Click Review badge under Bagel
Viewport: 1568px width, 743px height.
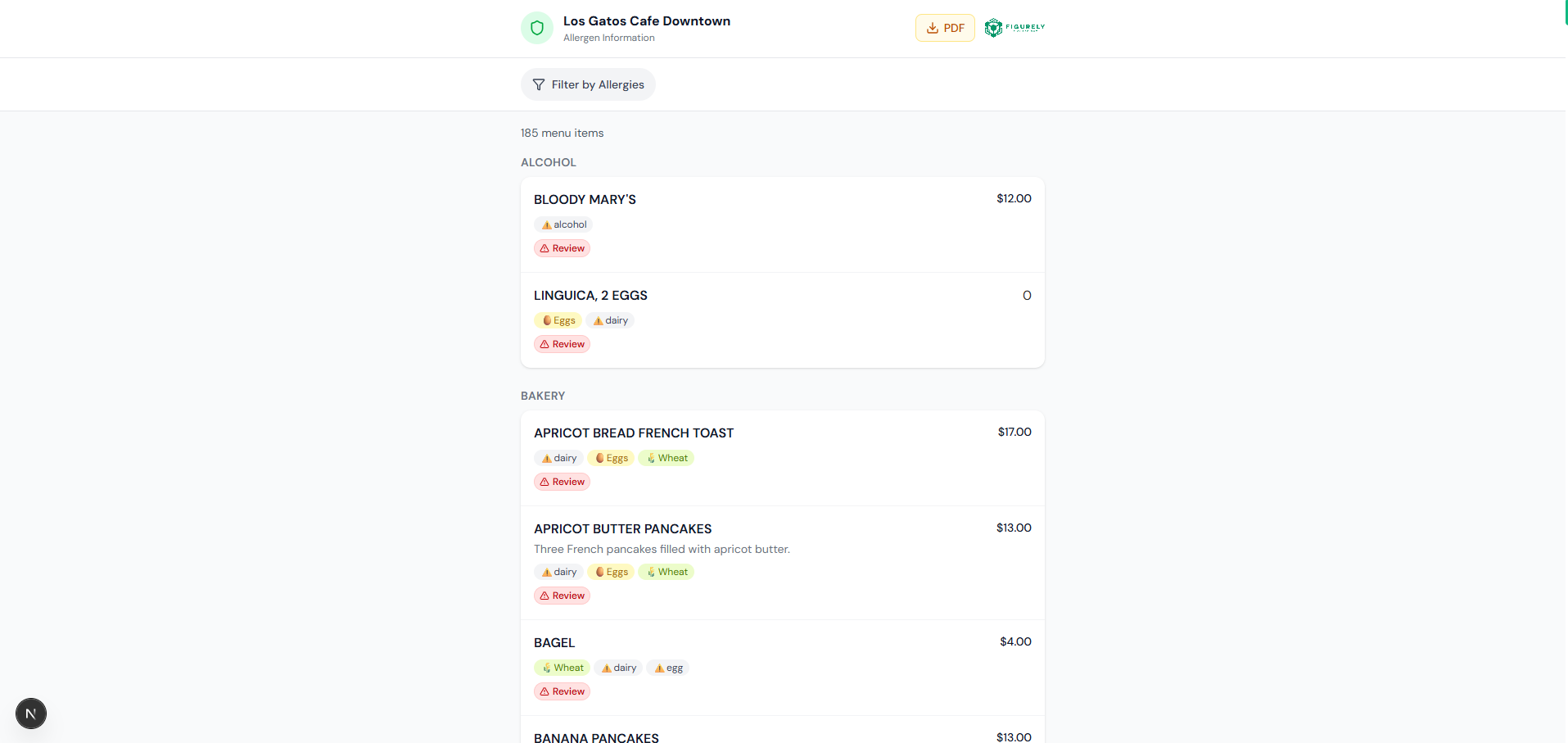[563, 691]
